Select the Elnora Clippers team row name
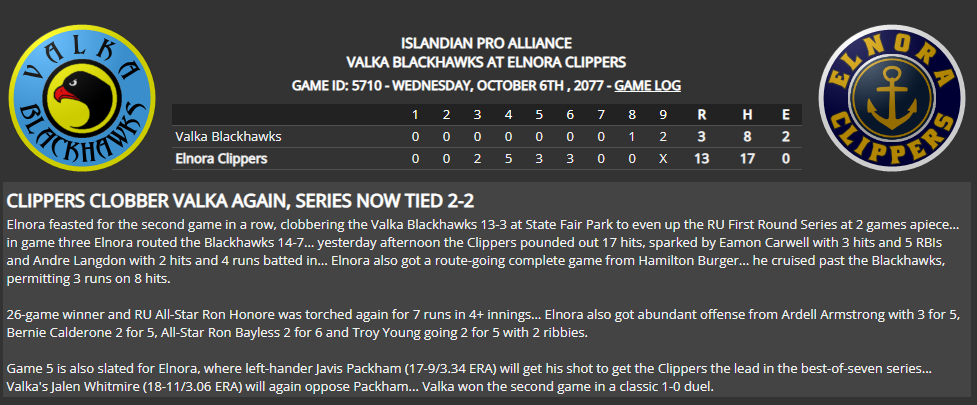This screenshot has width=977, height=405. click(x=221, y=159)
